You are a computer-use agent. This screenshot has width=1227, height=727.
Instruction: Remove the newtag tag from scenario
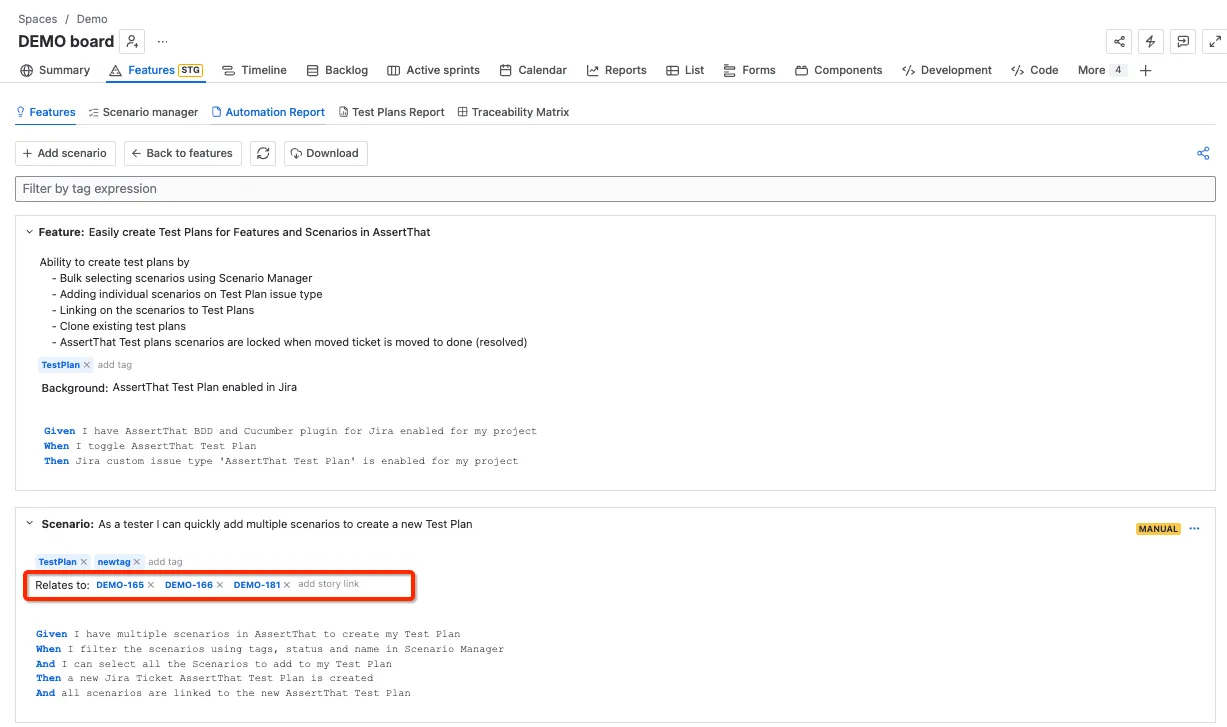137,562
